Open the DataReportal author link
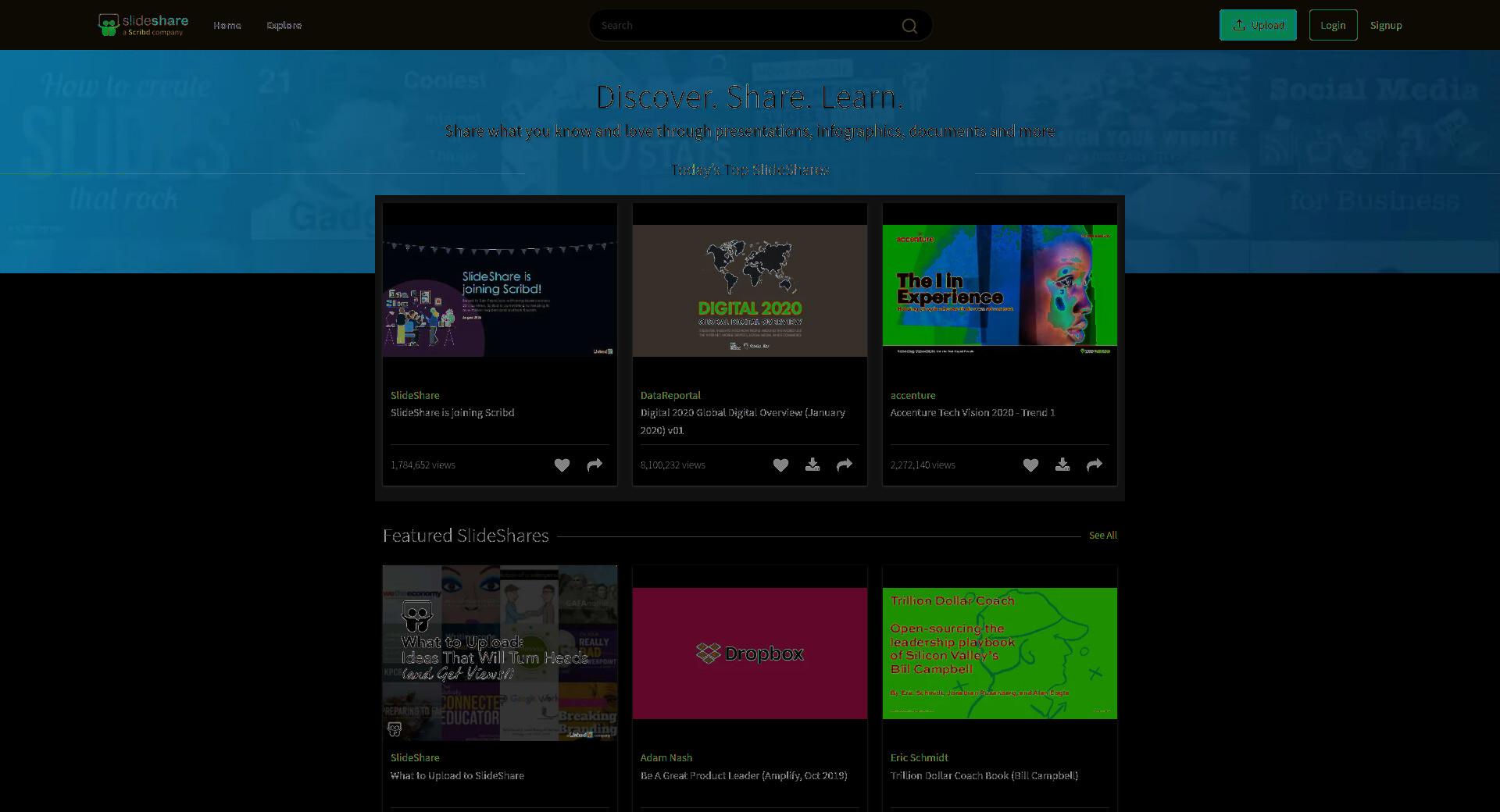 (x=670, y=395)
